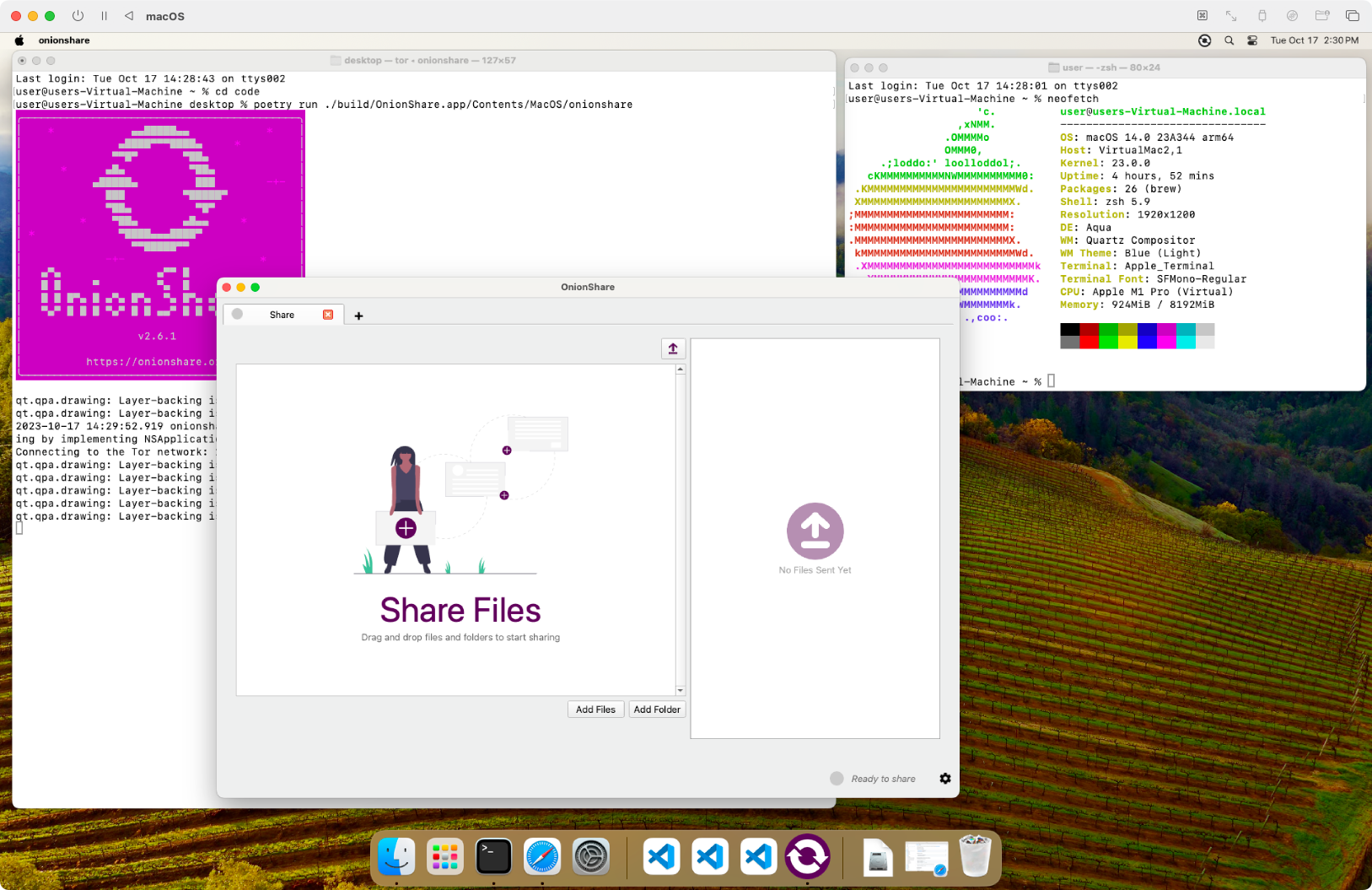Click the Add Files button

point(595,709)
